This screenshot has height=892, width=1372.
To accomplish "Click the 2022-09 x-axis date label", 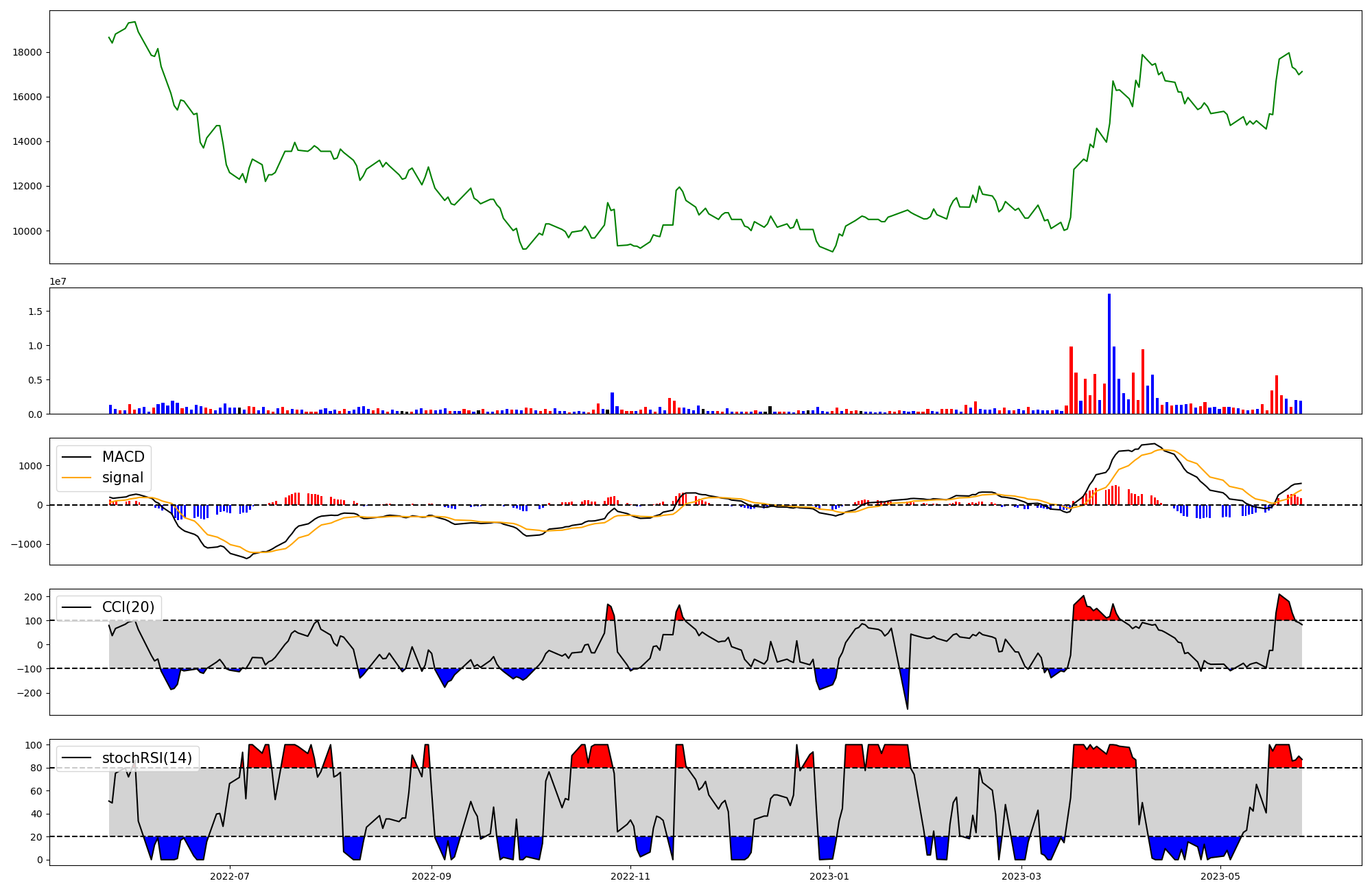I will click(x=431, y=876).
